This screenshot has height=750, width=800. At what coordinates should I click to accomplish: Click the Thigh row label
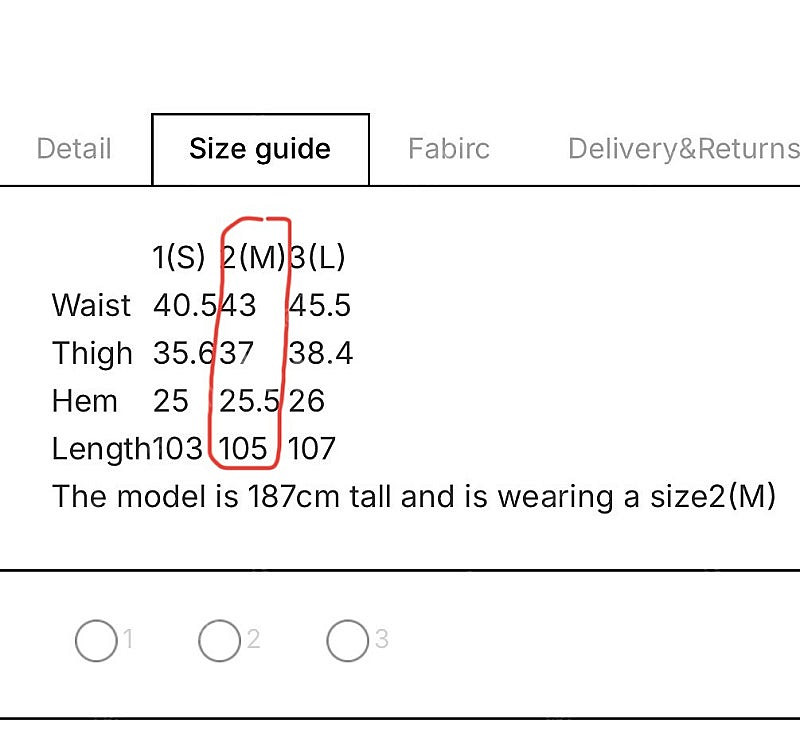[92, 353]
